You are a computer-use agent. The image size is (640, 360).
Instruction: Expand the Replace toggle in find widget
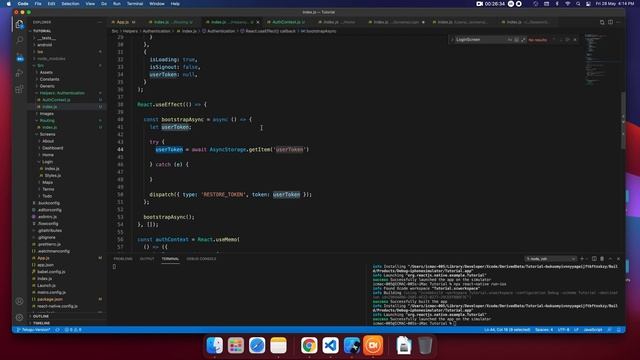point(452,40)
